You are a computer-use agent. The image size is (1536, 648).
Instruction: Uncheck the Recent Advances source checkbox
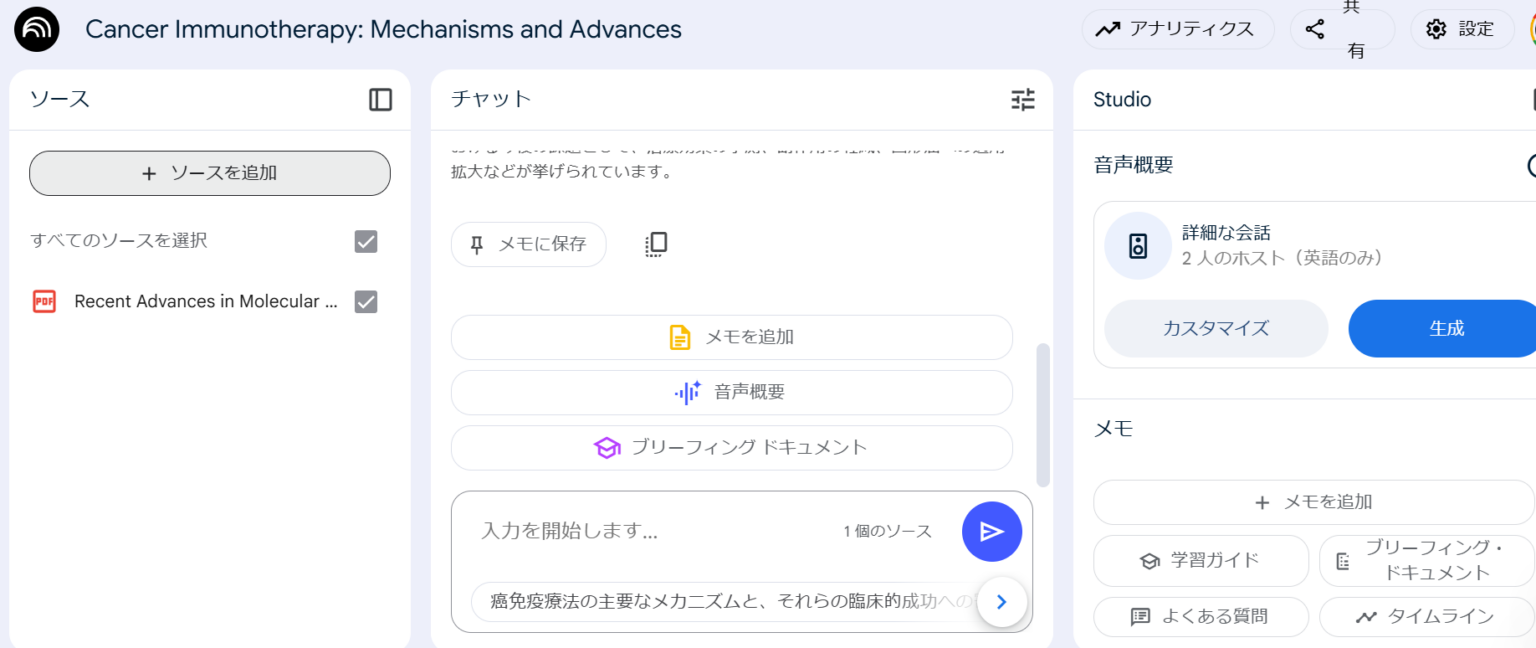click(366, 302)
